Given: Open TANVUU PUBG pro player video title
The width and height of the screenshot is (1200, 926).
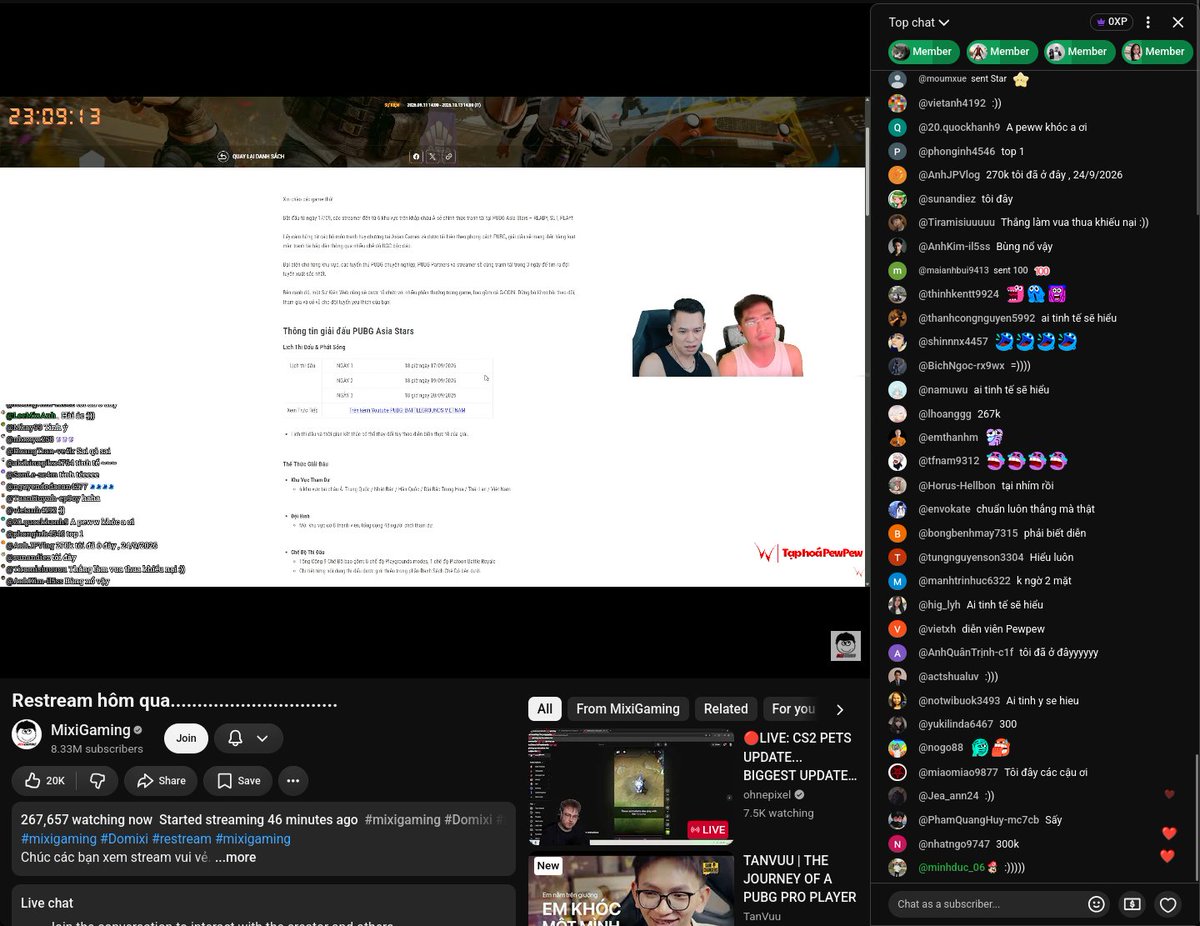Looking at the screenshot, I should pos(799,878).
